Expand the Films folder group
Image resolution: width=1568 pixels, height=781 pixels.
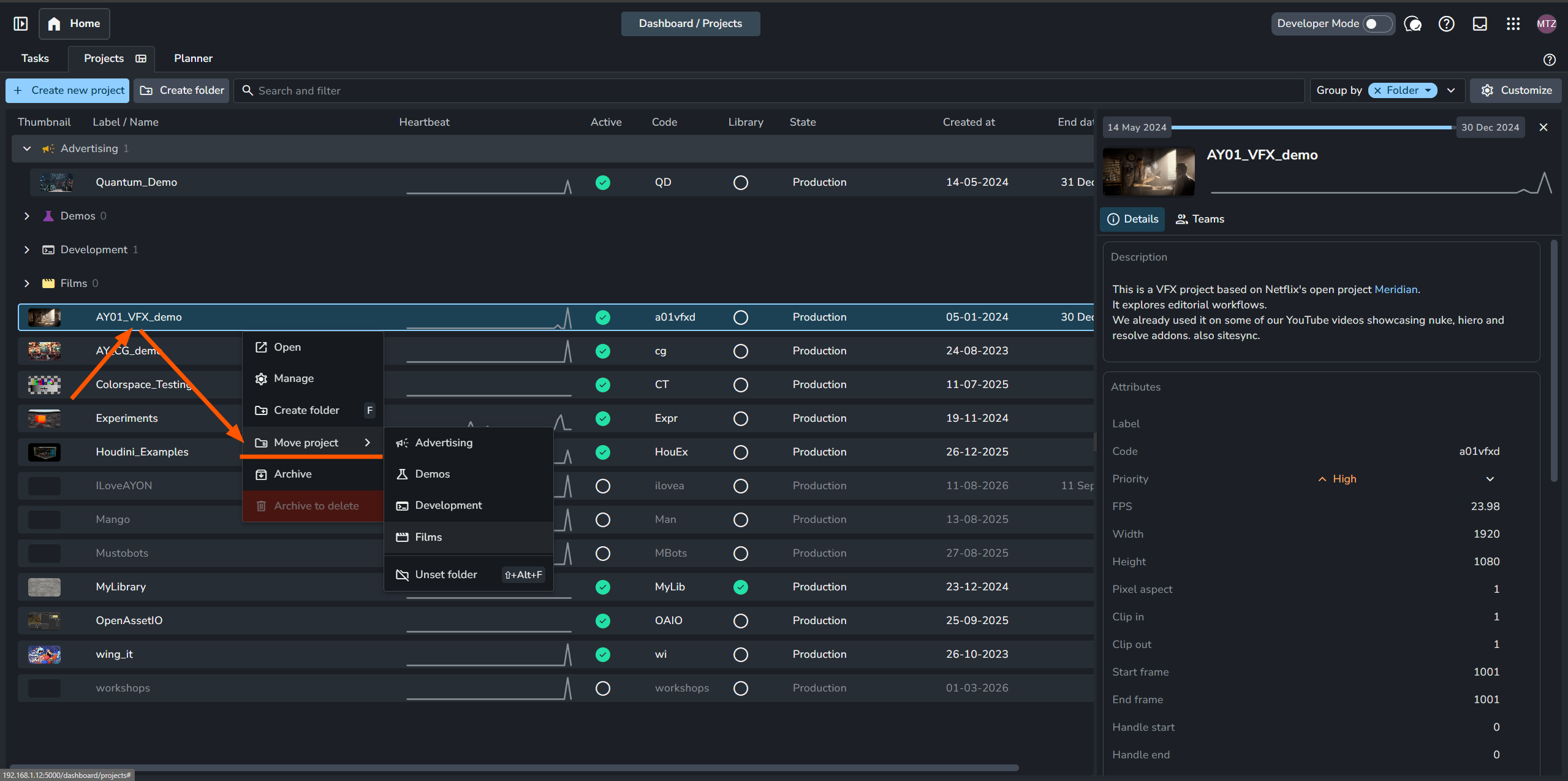[27, 283]
